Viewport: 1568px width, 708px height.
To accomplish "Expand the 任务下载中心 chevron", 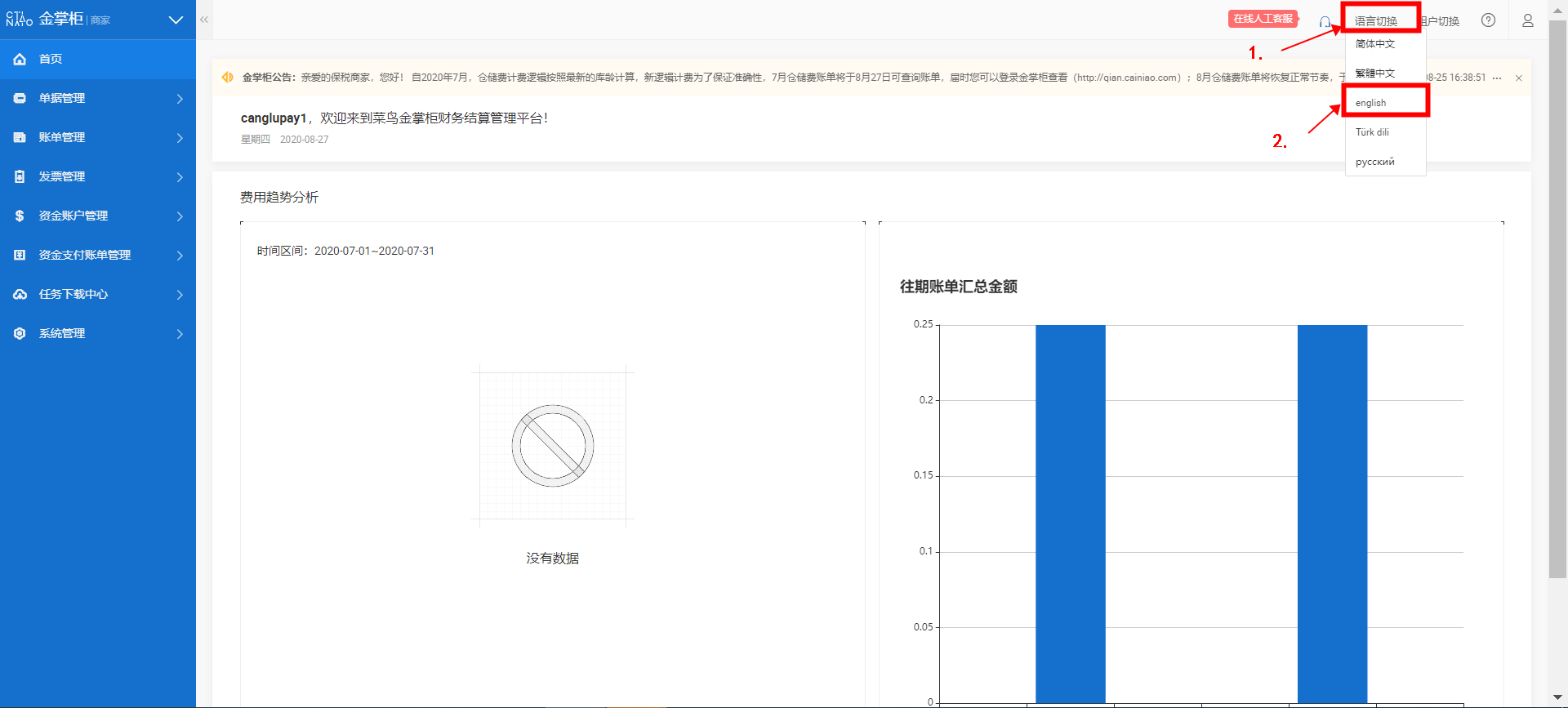I will pos(180,295).
